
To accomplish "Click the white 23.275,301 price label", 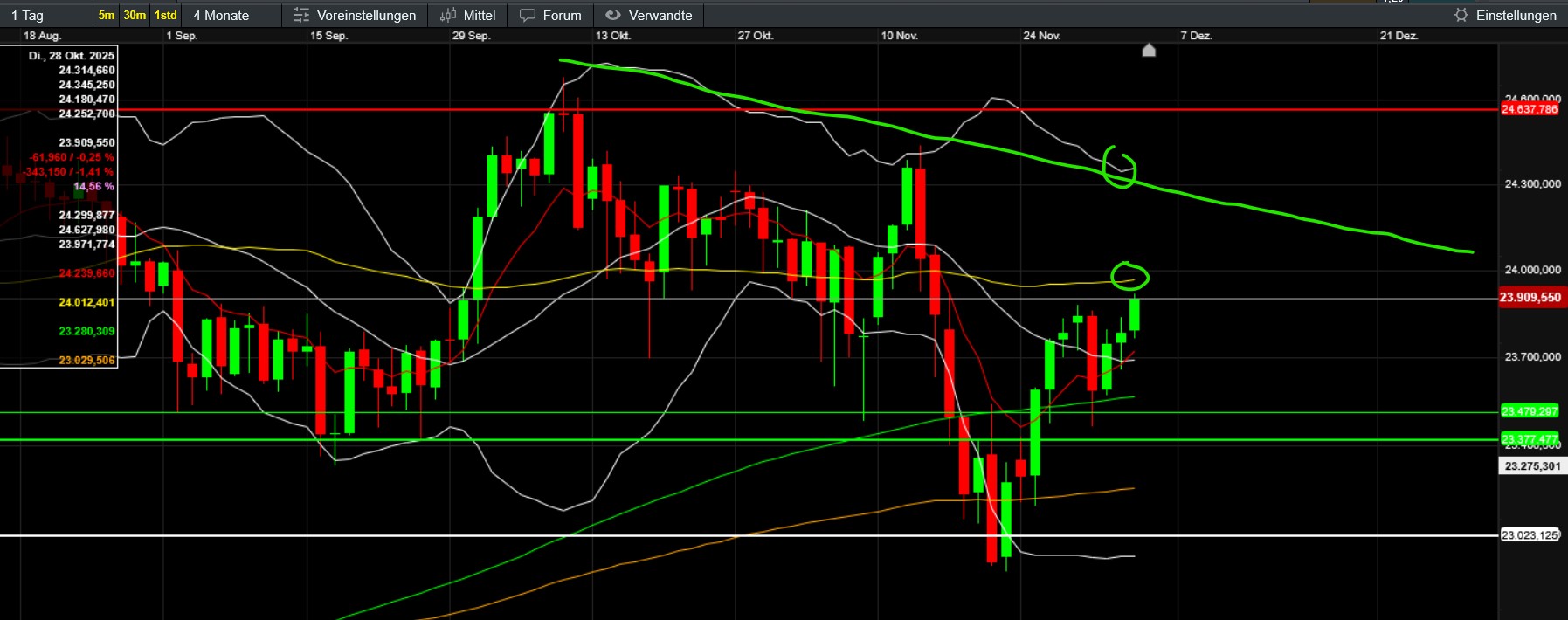I will (1532, 466).
